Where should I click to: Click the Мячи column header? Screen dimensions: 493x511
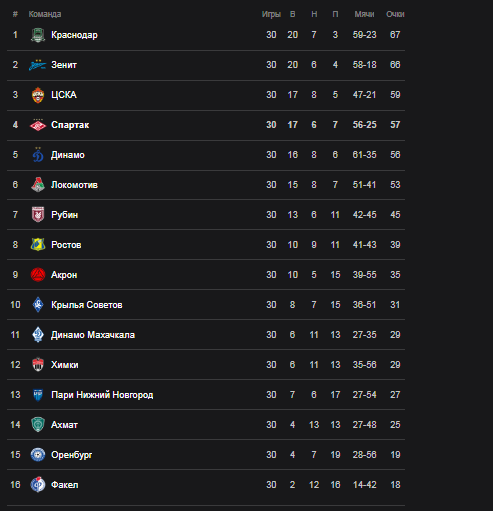364,14
